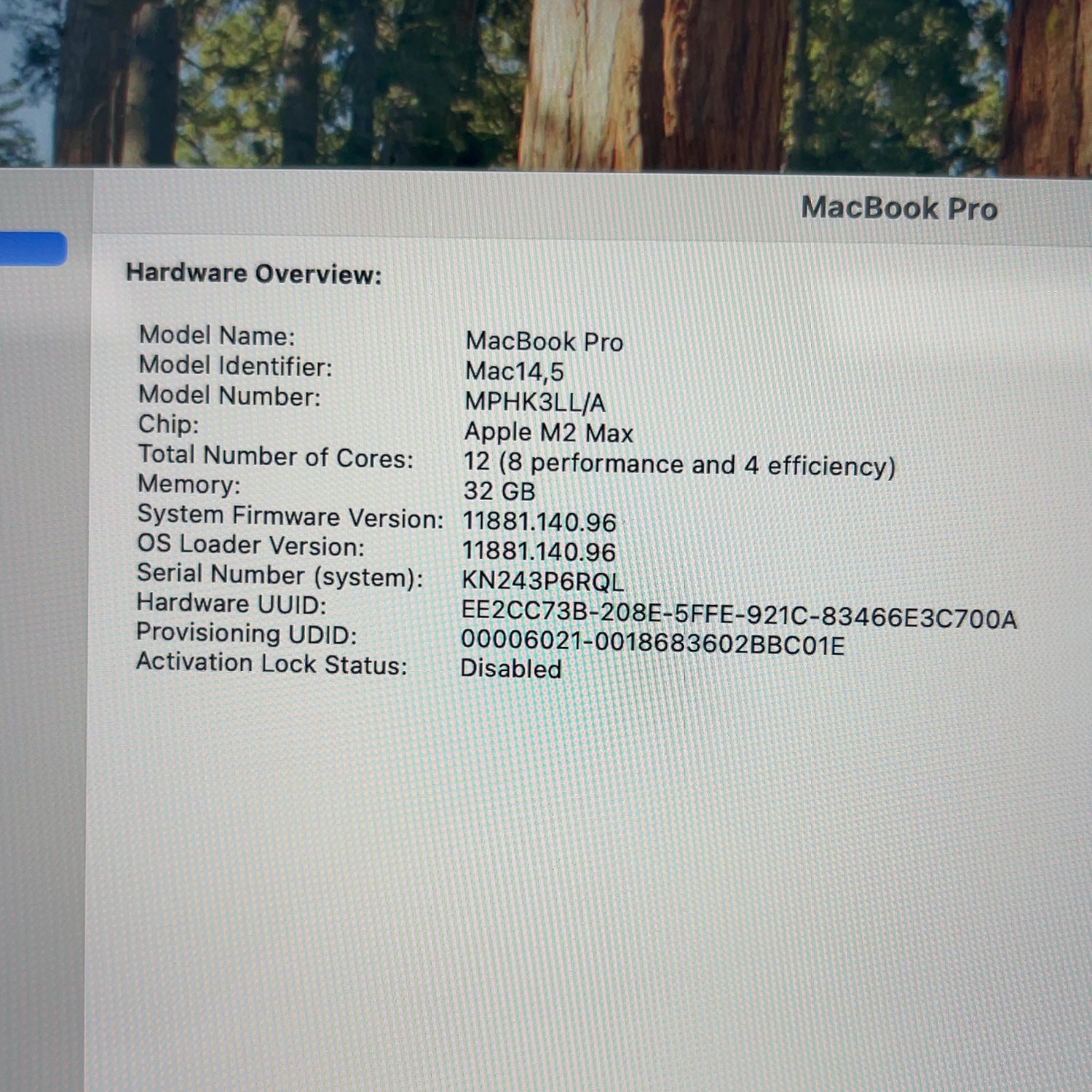Click the Model Name label
The image size is (1092, 1092).
217,336
